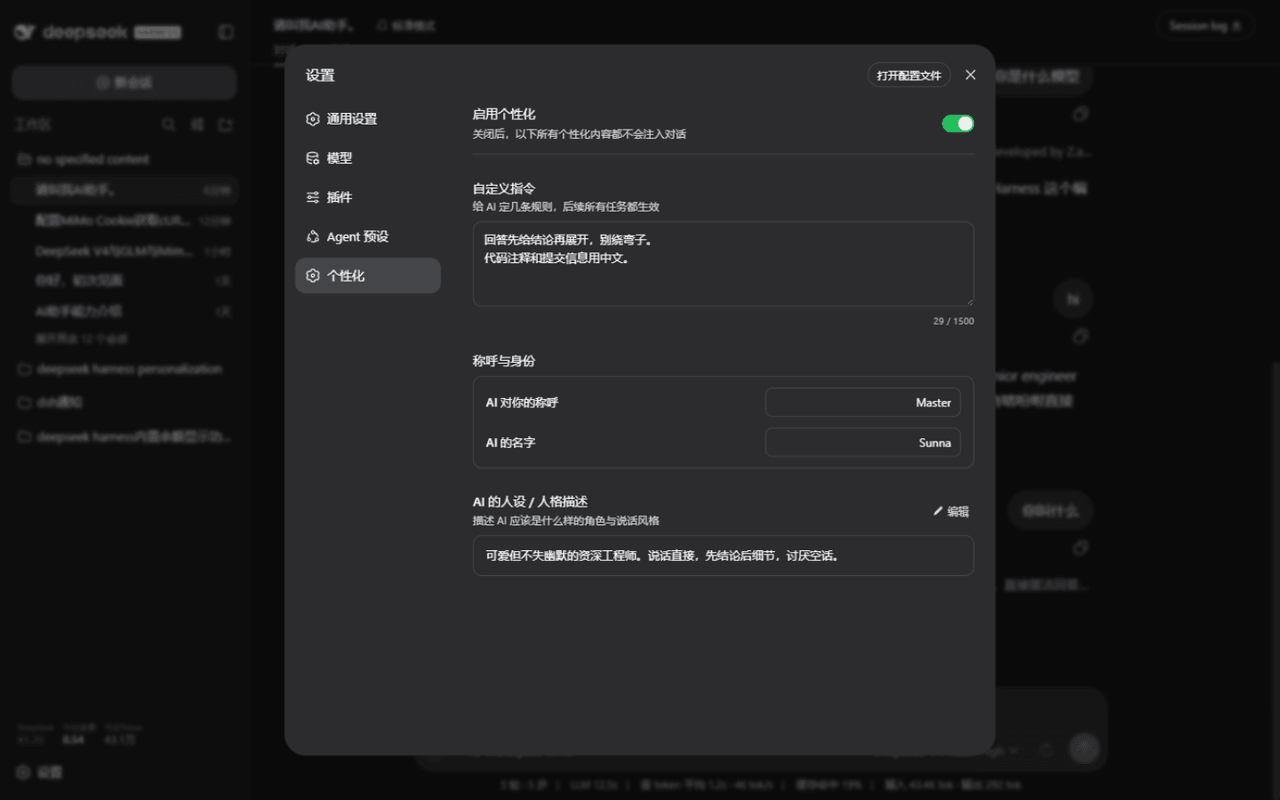Expand the no specified content group in the sidebar
1280x800 pixels.
pyautogui.click(x=124, y=159)
